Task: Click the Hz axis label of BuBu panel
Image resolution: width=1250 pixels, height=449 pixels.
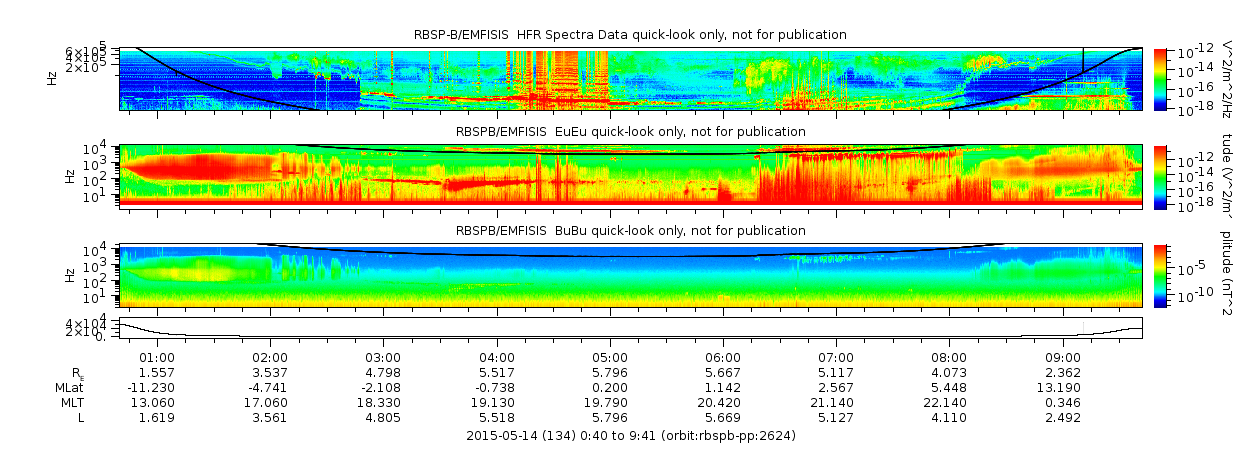Action: point(52,274)
